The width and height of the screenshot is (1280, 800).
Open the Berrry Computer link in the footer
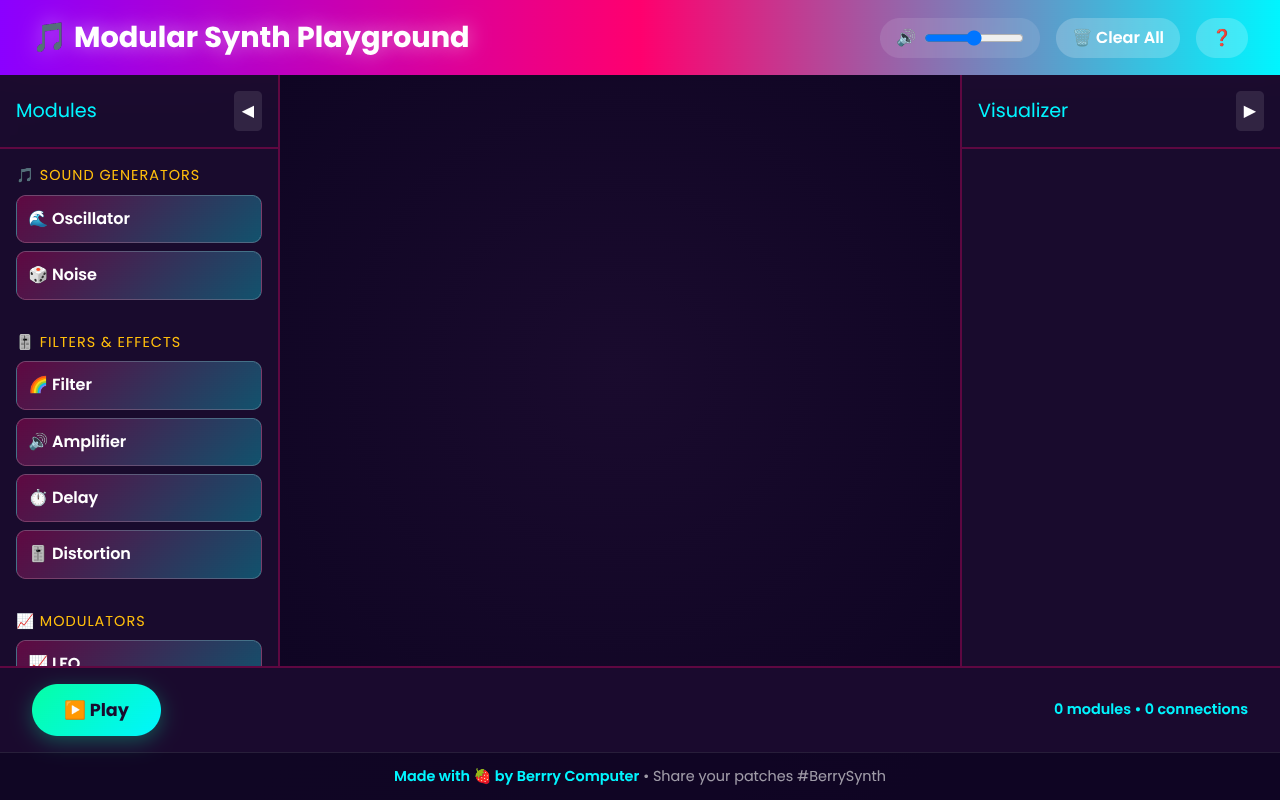click(578, 776)
